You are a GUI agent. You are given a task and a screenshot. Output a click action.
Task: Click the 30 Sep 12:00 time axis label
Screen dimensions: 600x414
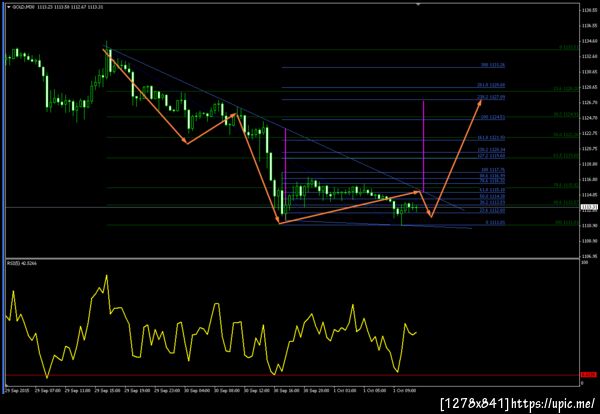tap(256, 391)
